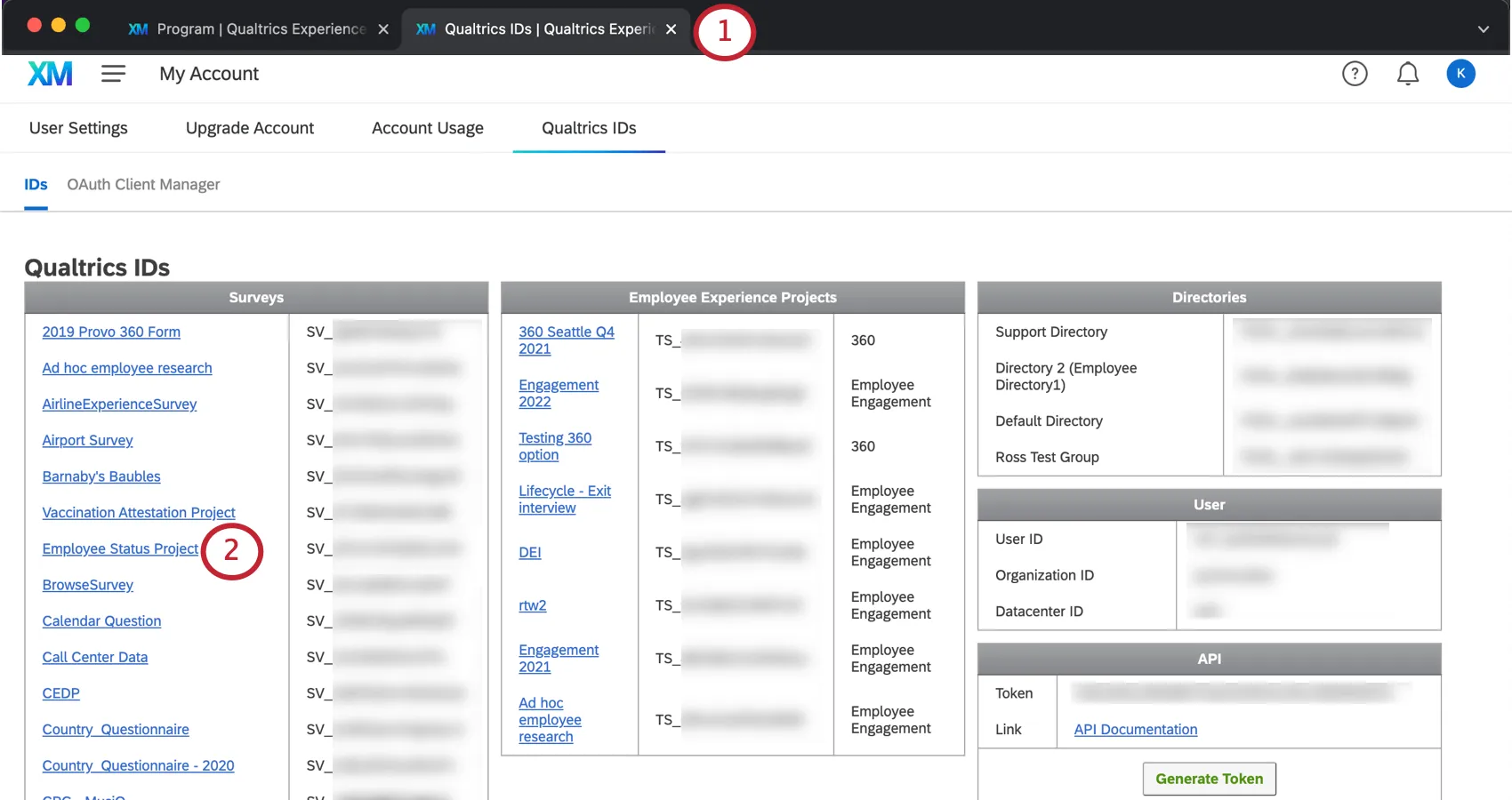This screenshot has height=800, width=1512.
Task: Click the Generate Token button
Action: coord(1209,778)
